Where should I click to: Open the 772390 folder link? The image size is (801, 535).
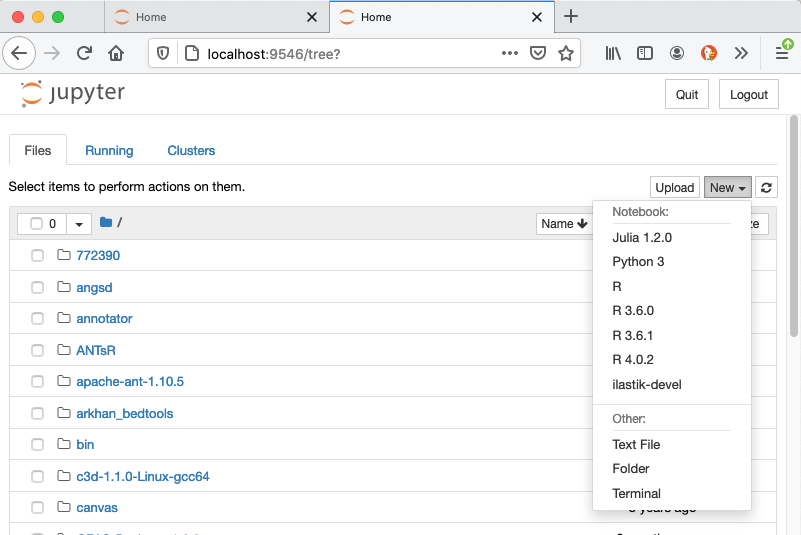[x=98, y=255]
